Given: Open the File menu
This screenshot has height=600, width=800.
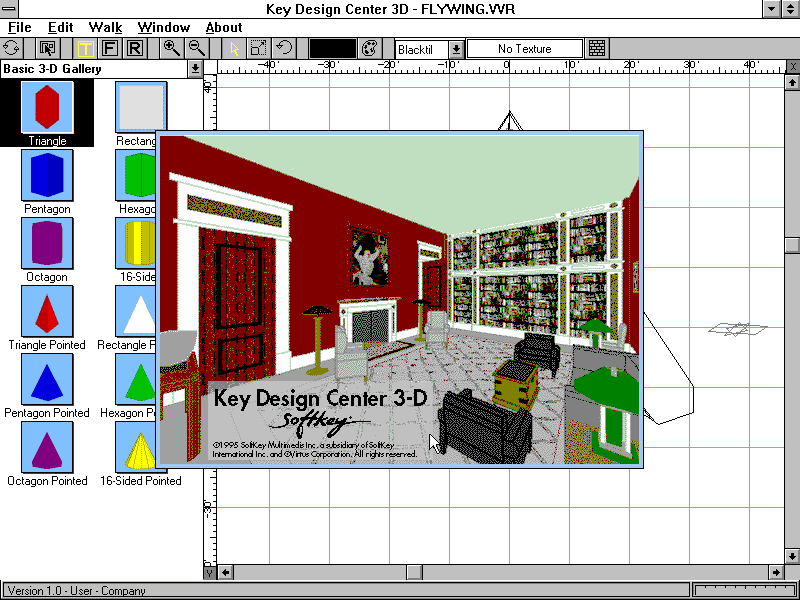Looking at the screenshot, I should coord(19,28).
